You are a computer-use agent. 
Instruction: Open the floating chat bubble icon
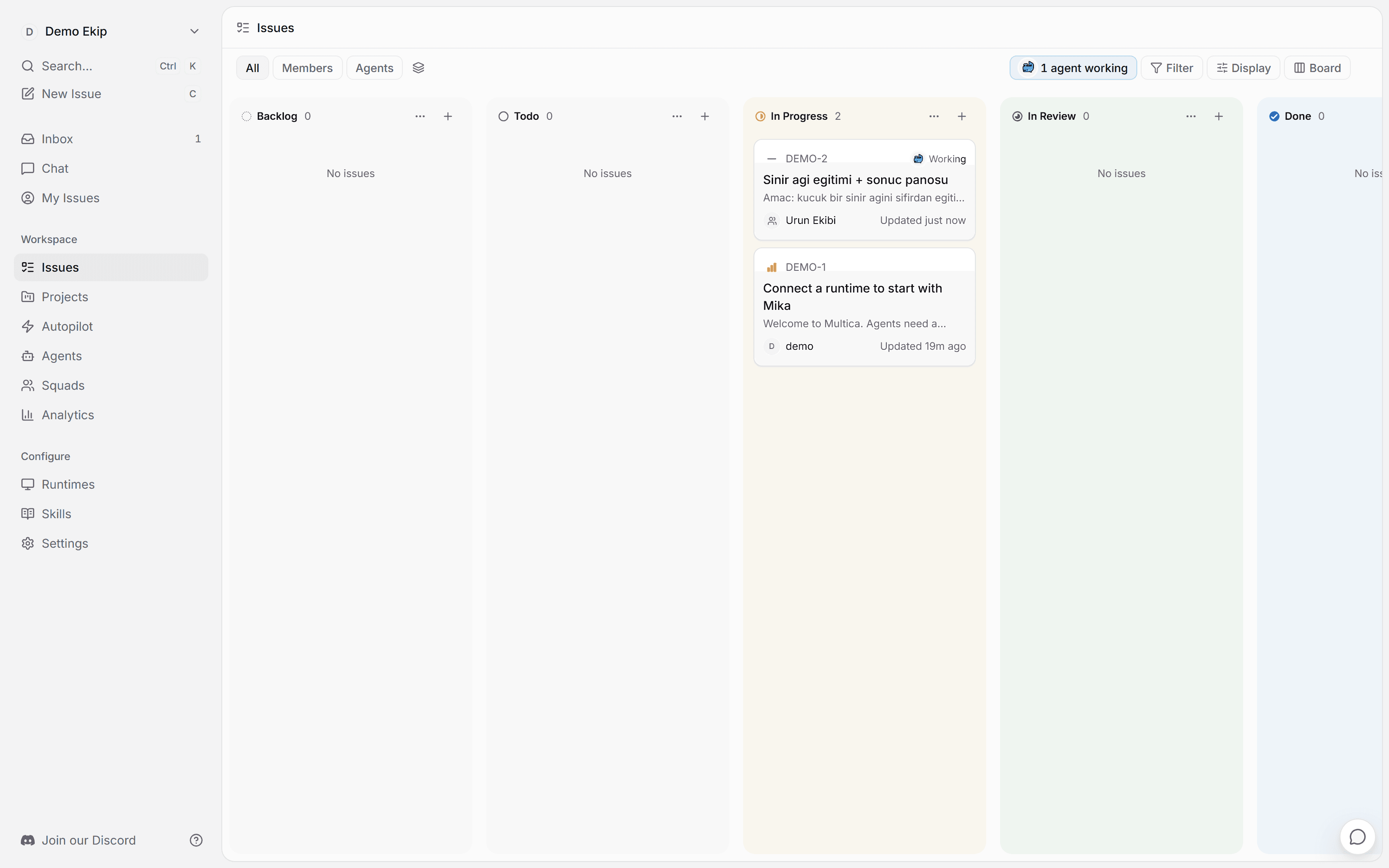coord(1357,837)
